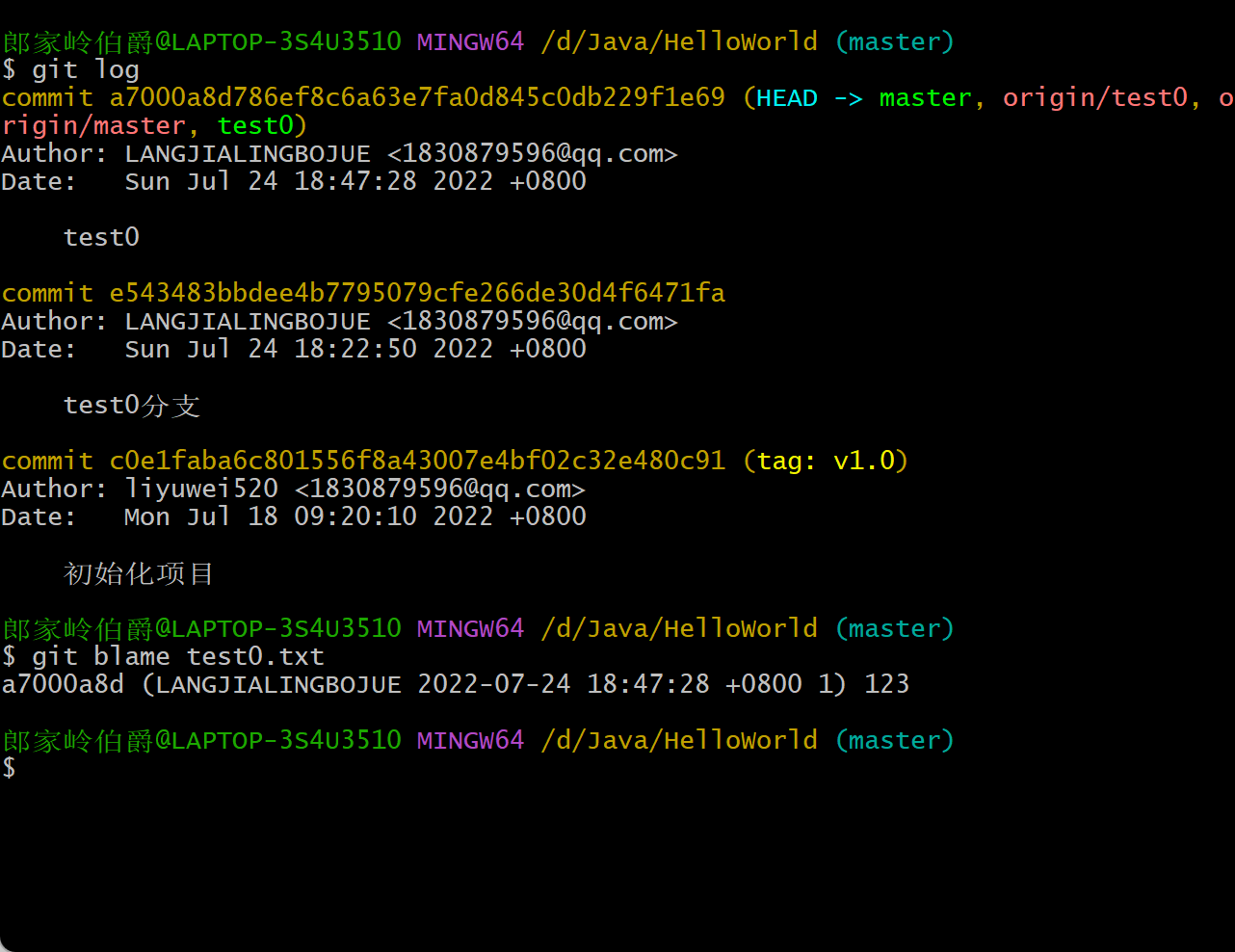Click the git blame test0.txt command
This screenshot has height=952, width=1235.
(178, 657)
